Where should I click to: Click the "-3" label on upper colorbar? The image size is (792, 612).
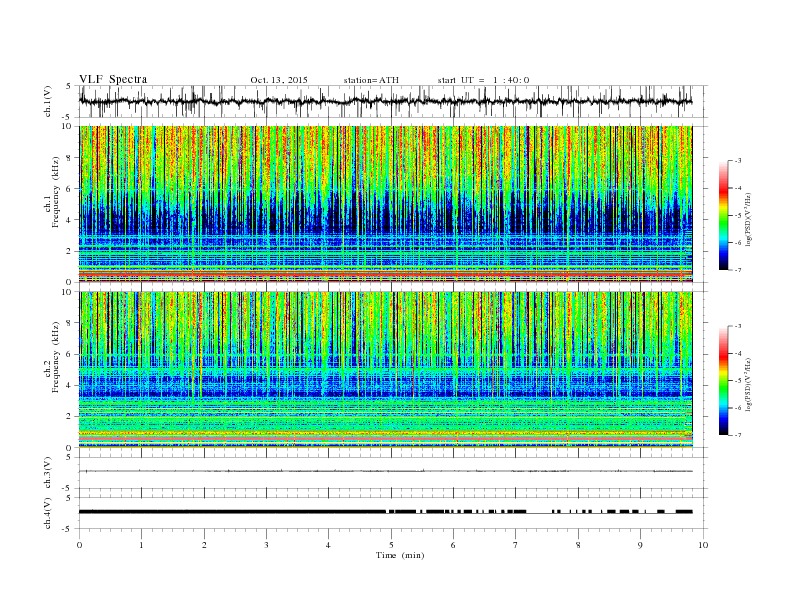coord(738,161)
